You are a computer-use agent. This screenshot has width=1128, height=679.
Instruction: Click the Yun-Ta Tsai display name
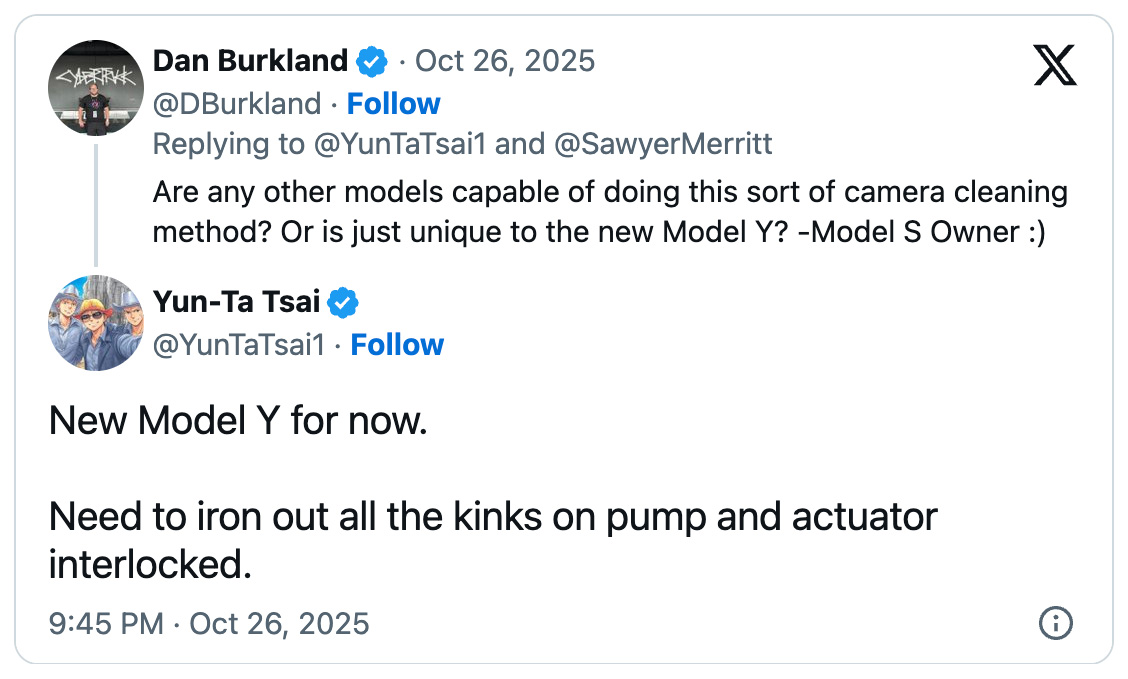point(236,301)
